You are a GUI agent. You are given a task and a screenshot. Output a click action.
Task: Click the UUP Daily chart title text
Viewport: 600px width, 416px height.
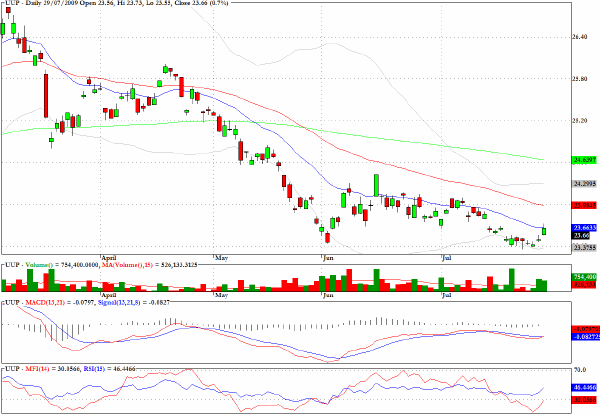coord(116,3)
